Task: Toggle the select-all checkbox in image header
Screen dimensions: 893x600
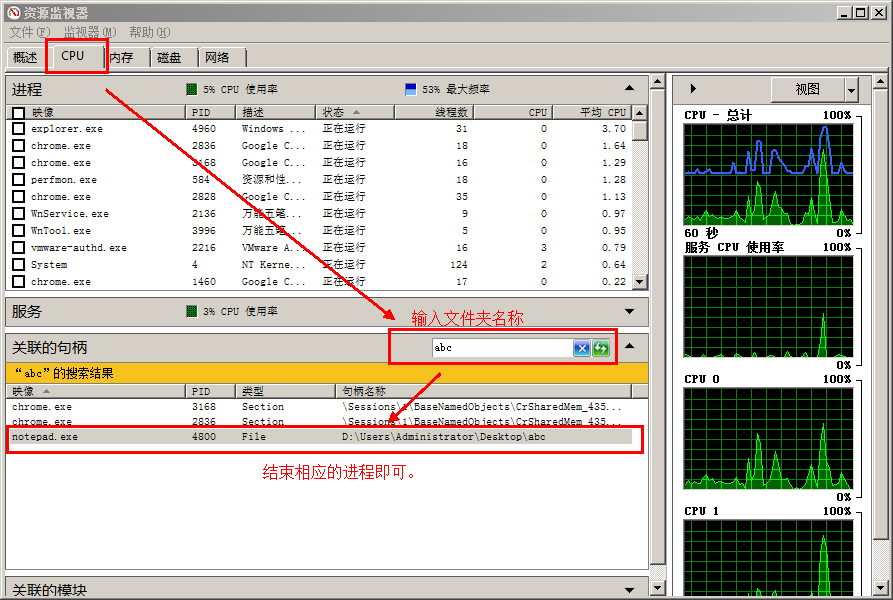Action: [x=18, y=113]
